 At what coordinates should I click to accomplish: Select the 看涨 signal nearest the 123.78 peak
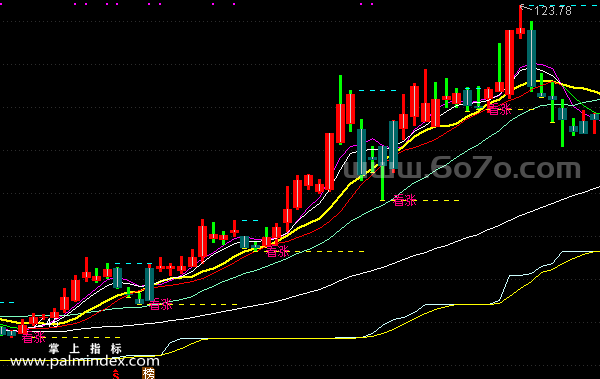pos(500,109)
